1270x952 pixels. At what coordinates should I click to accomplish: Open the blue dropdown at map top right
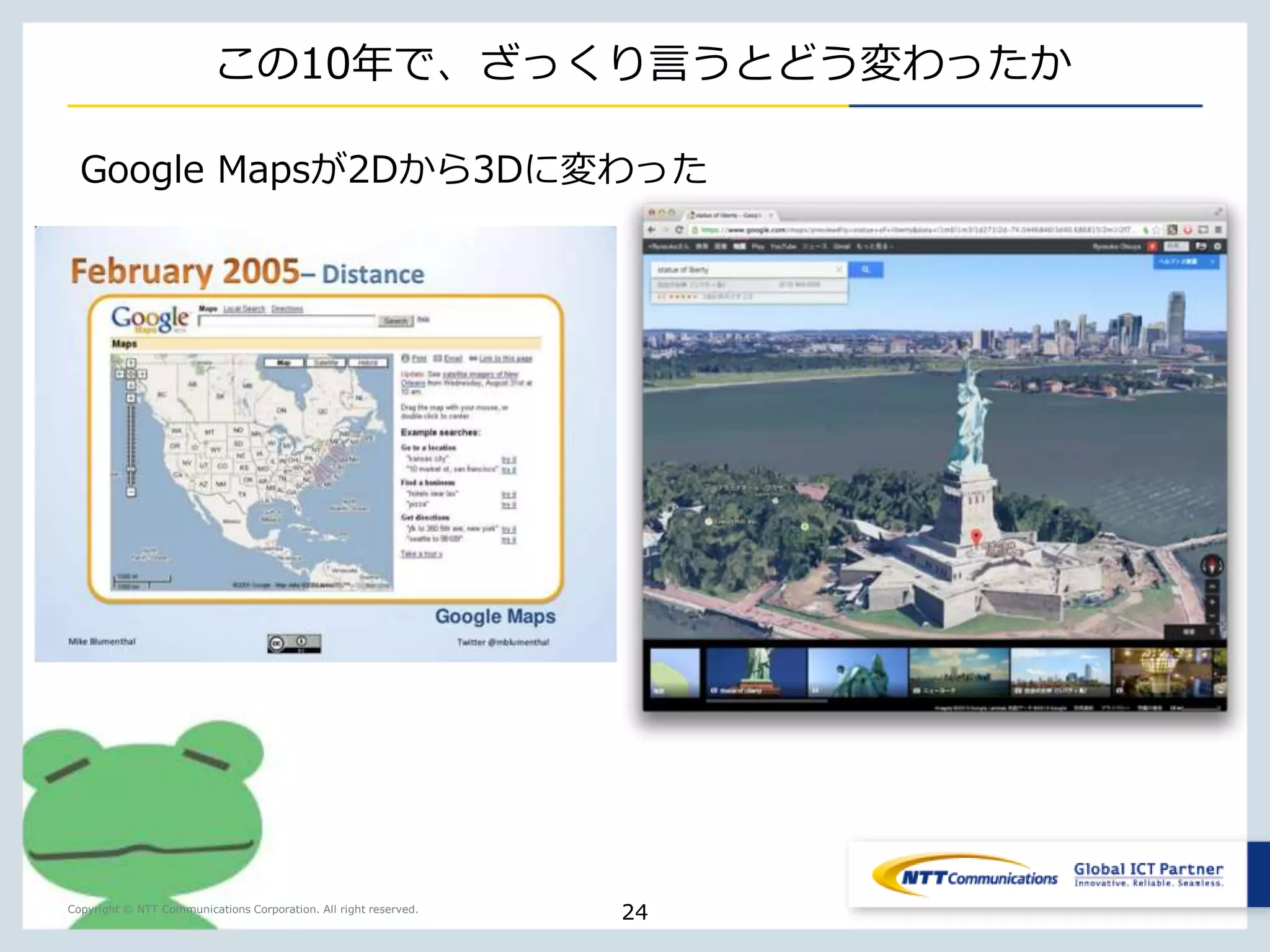(1186, 262)
